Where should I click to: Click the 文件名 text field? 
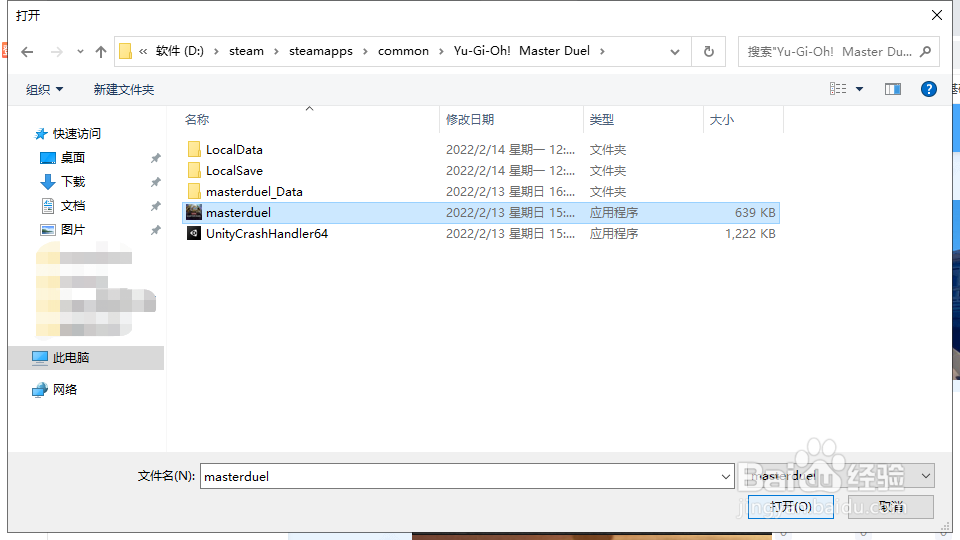pyautogui.click(x=459, y=476)
